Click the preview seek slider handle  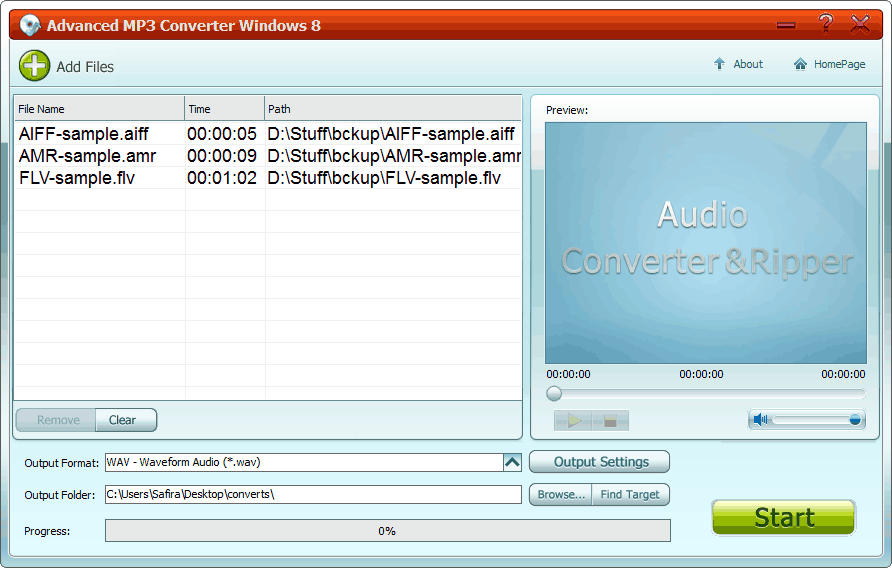554,393
